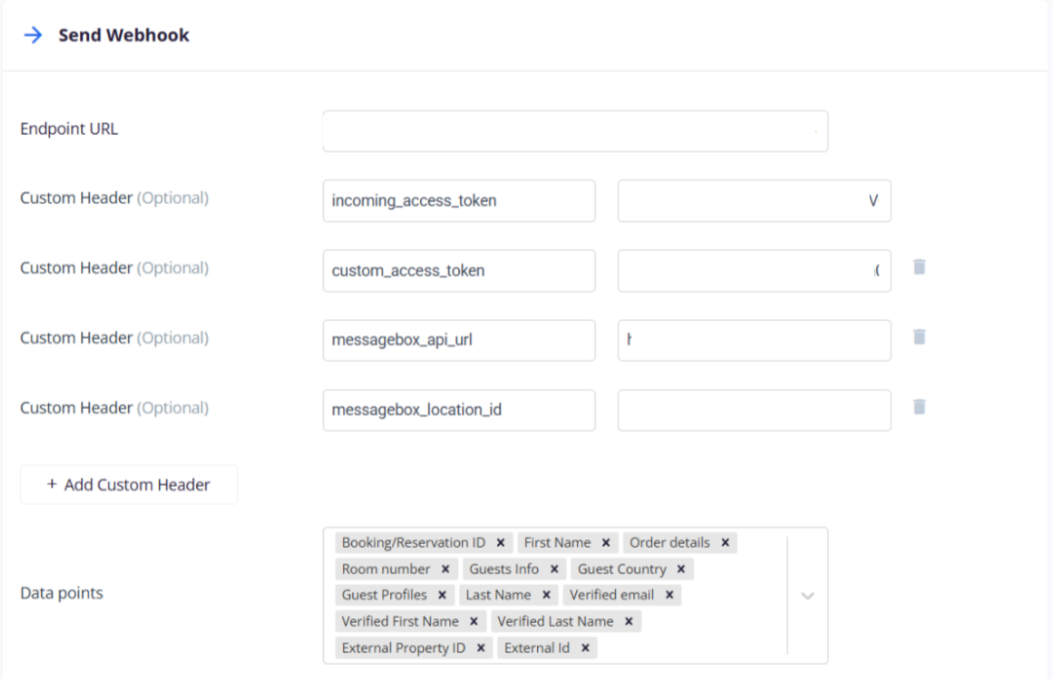Viewport: 1053px width, 679px height.
Task: Expand the Data points dropdown chevron
Action: click(x=807, y=596)
